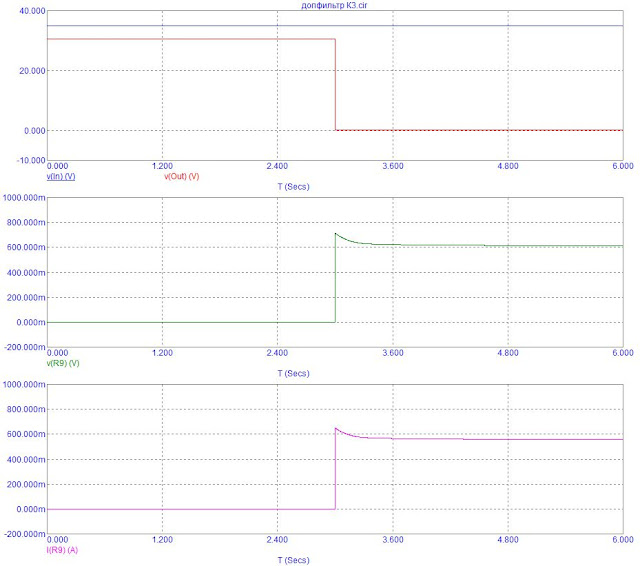Click the 20.000 y-axis value
This screenshot has height=566, width=640.
[32, 71]
